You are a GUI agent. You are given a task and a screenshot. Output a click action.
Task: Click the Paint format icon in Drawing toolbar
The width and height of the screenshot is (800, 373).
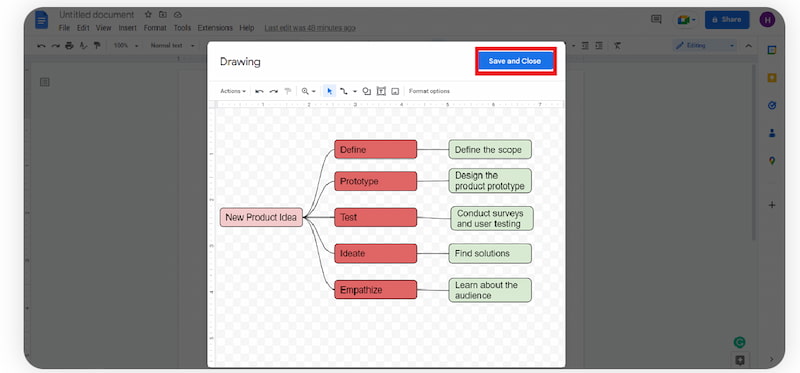click(x=288, y=91)
